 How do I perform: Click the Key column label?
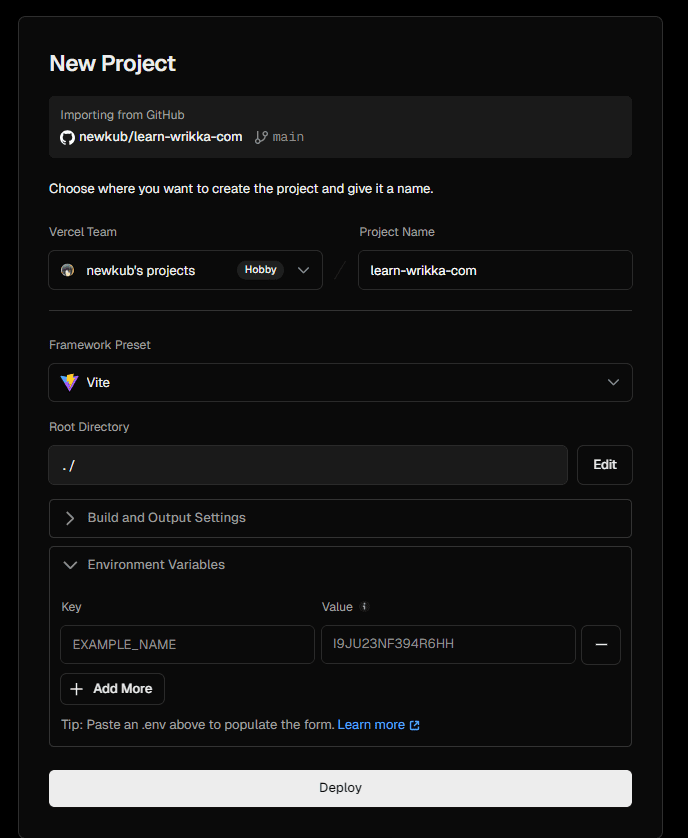tap(71, 607)
